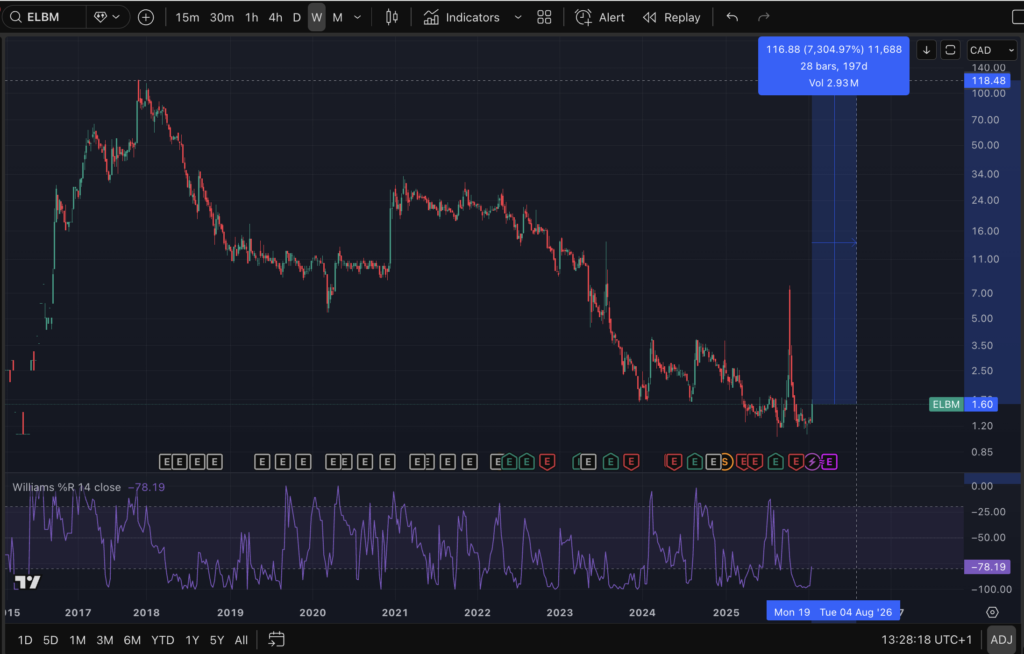Image resolution: width=1024 pixels, height=654 pixels.
Task: Open chart settings gear near the time axis
Action: click(992, 611)
